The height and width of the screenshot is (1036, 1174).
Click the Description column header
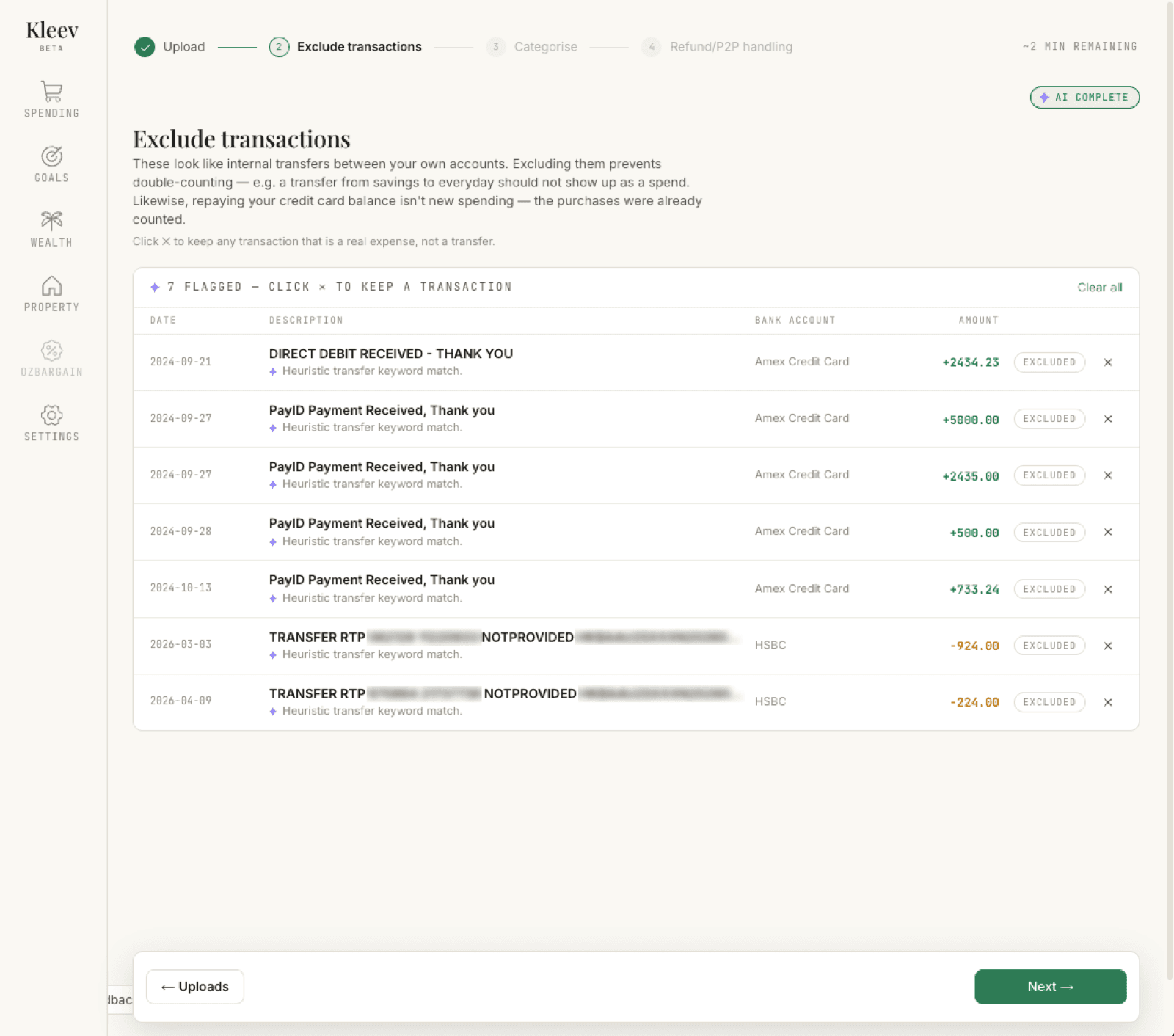click(x=306, y=321)
